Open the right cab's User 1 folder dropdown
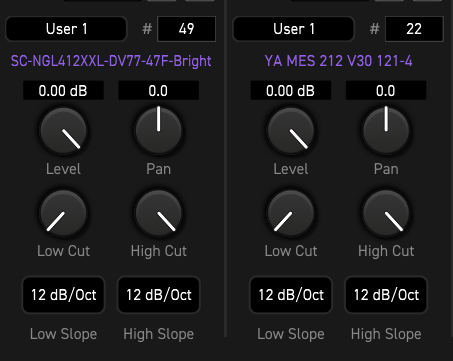Screen dimensions: 453x361 click(x=293, y=29)
